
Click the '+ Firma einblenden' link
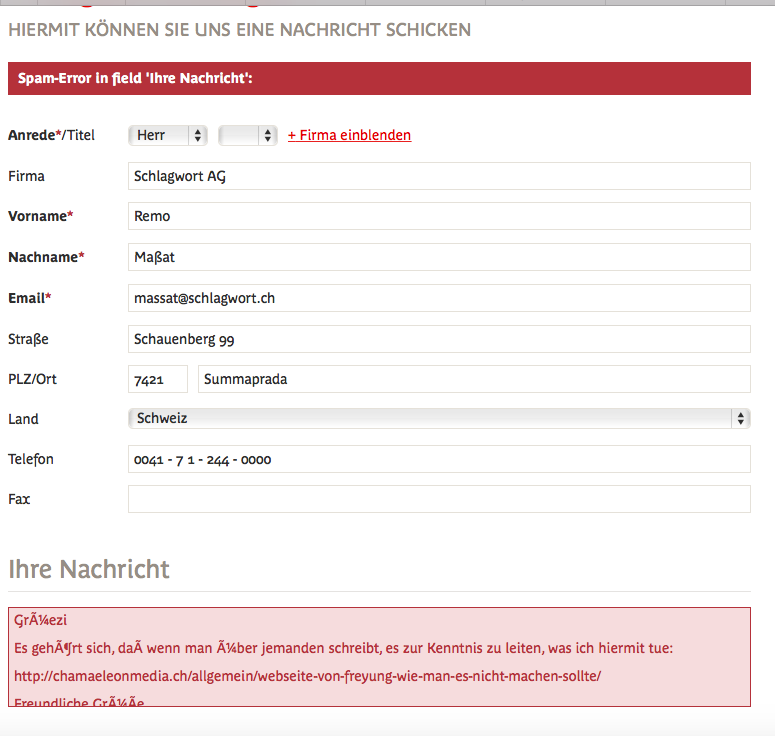pos(349,135)
